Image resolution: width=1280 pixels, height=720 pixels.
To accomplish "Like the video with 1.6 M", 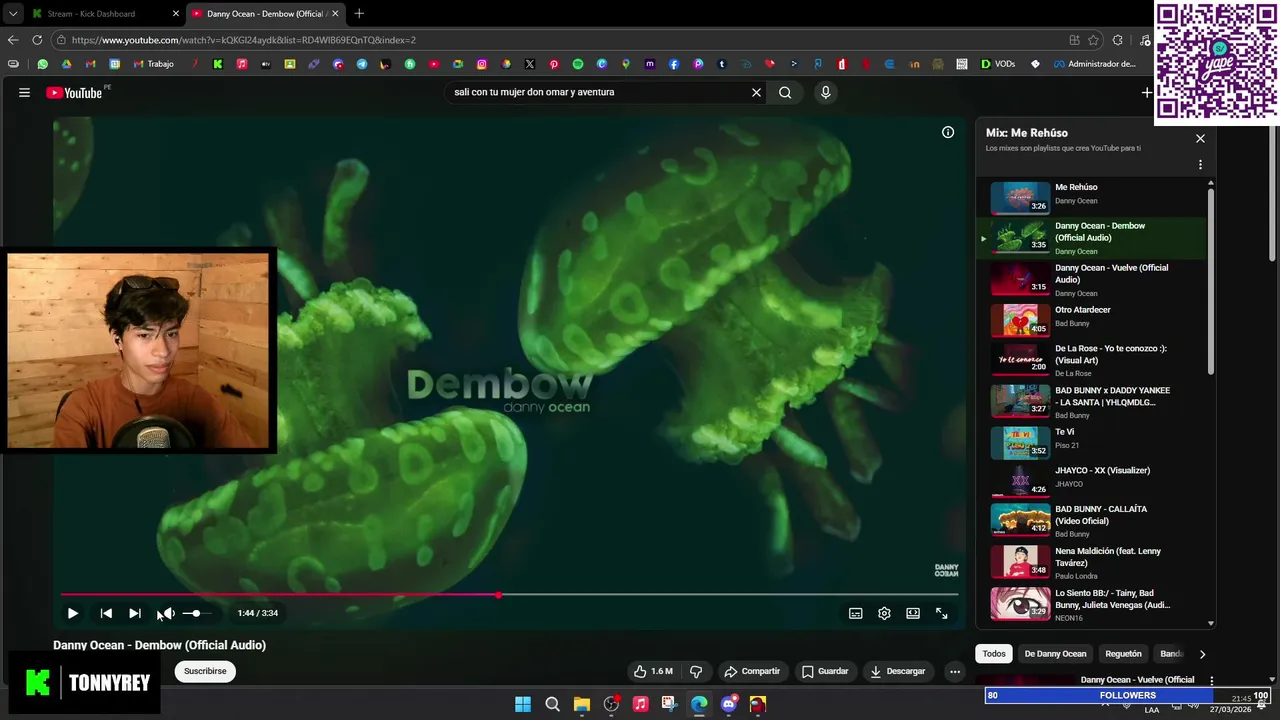I will [652, 671].
